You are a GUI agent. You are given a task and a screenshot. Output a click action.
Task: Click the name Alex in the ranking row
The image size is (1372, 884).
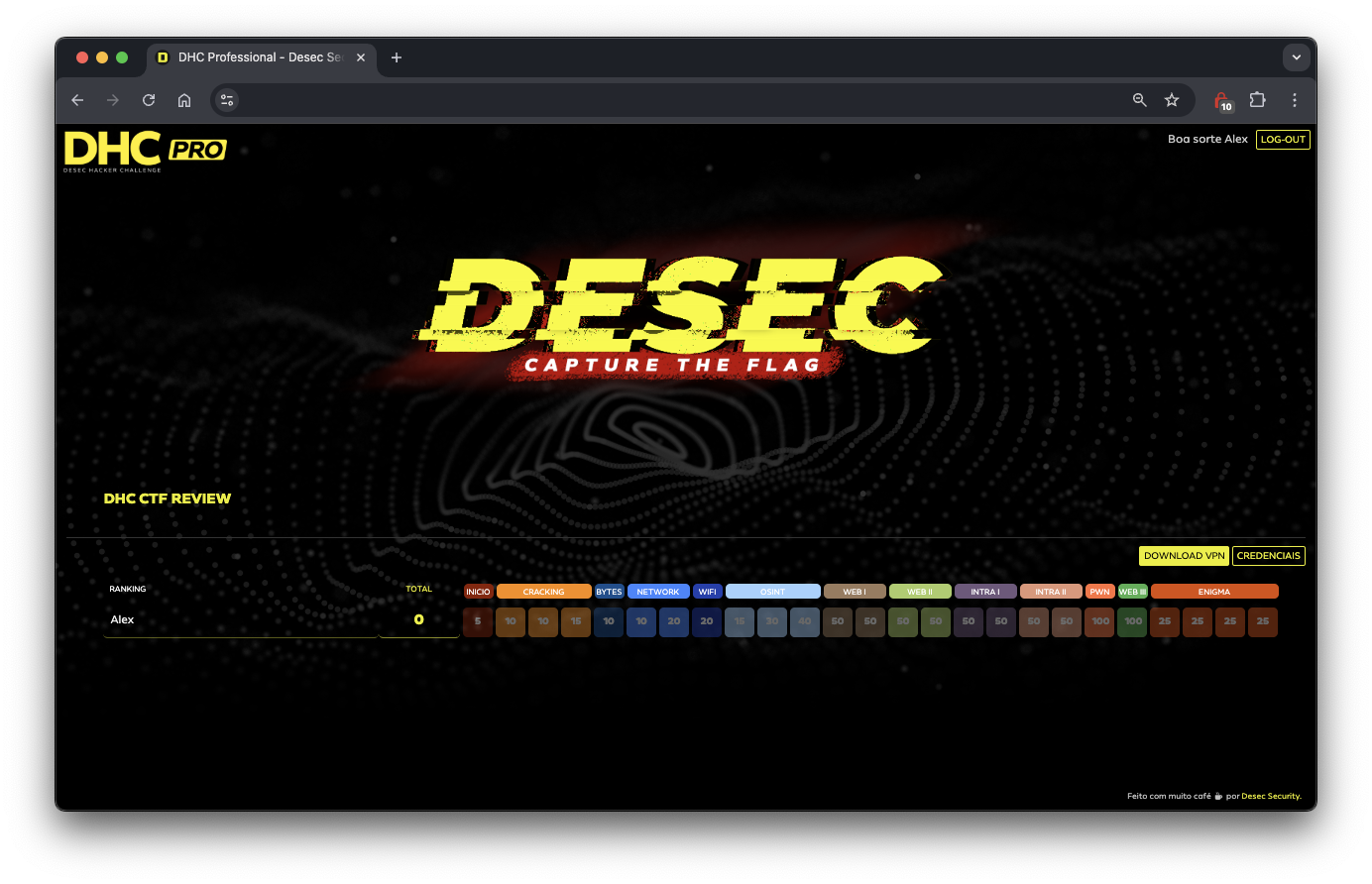click(x=122, y=619)
